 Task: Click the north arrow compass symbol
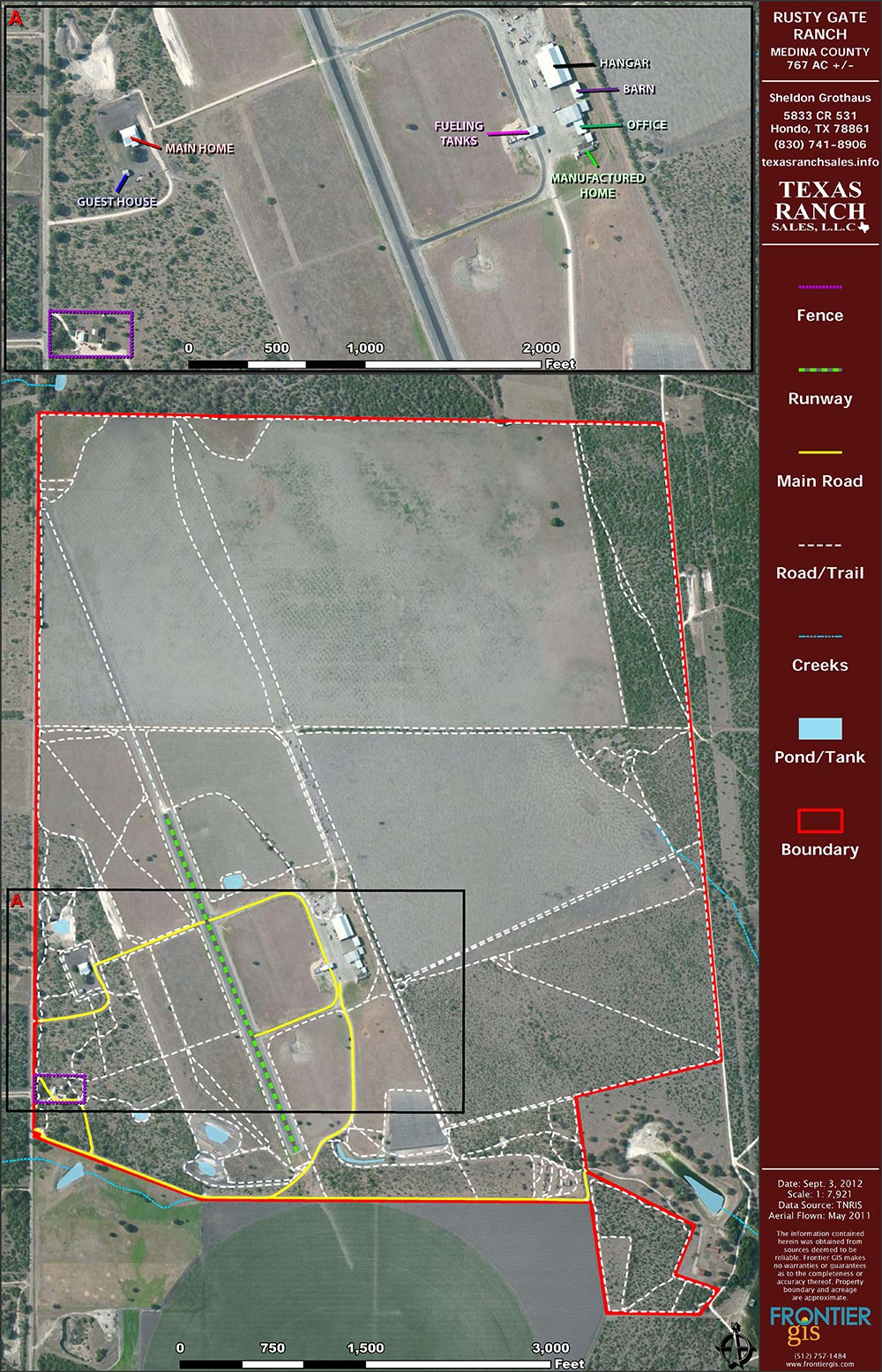[x=736, y=1347]
